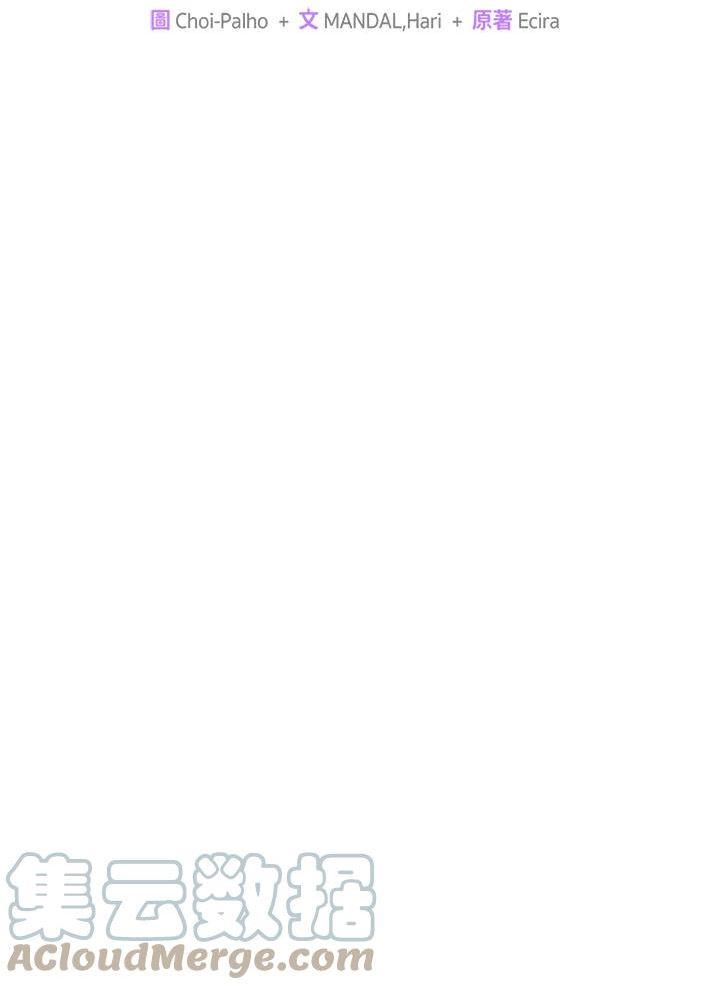The width and height of the screenshot is (720, 990).
Task: Click the 据 watermark character
Action: (x=331, y=897)
